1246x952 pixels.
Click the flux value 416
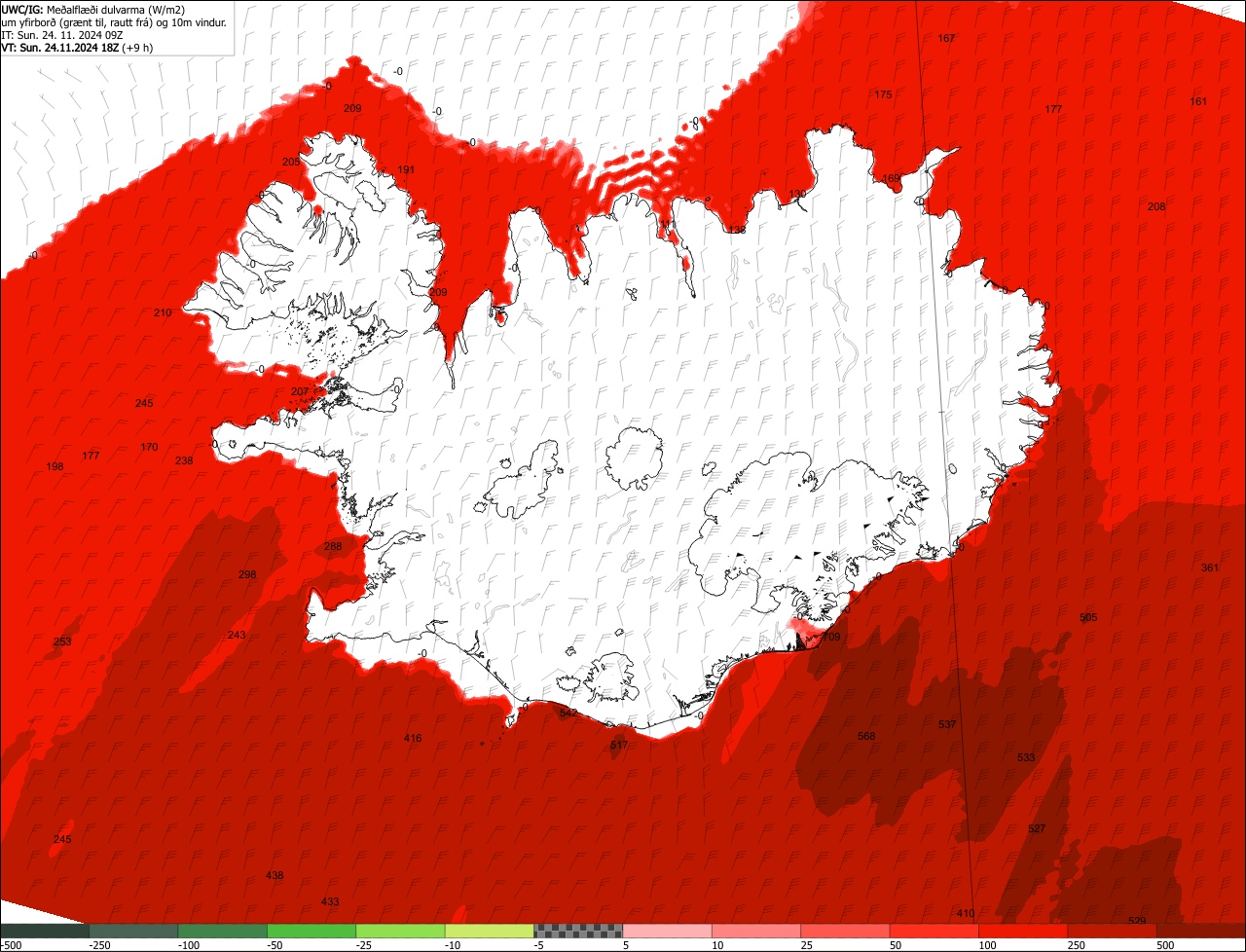413,738
